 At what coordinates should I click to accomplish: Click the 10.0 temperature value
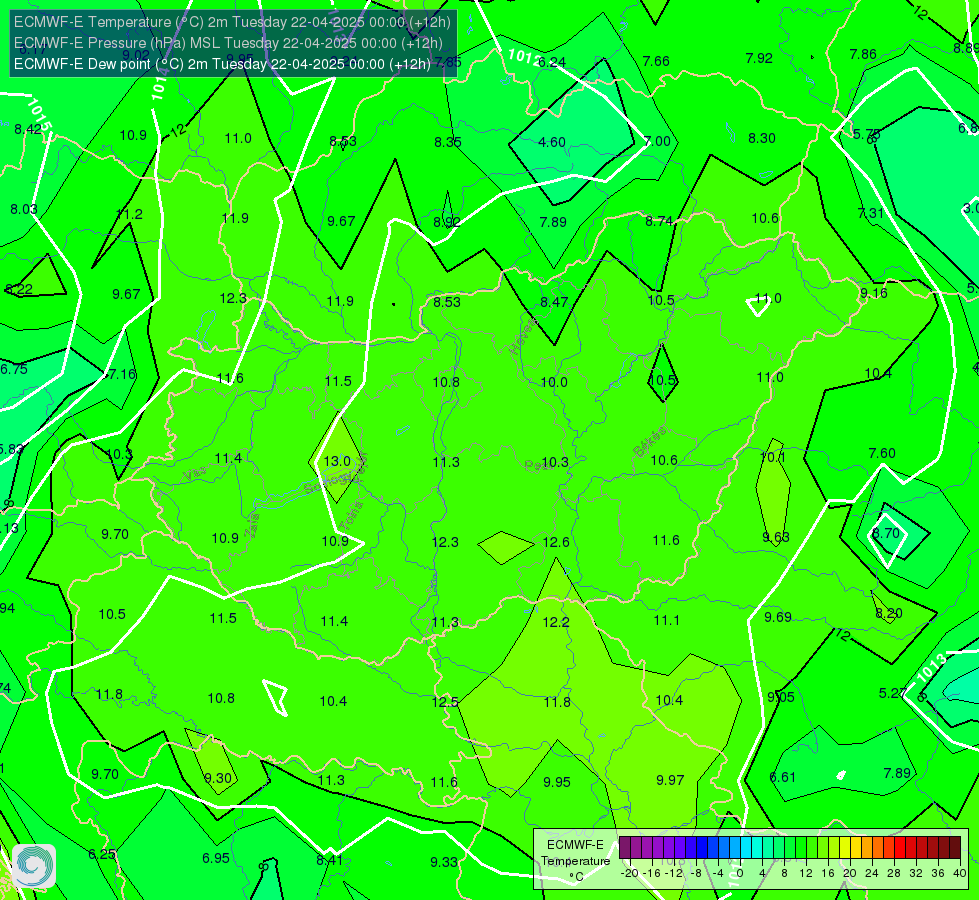(x=554, y=382)
